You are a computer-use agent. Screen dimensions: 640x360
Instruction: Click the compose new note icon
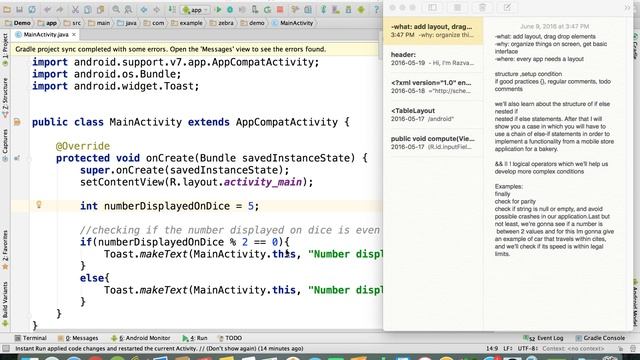click(507, 7)
